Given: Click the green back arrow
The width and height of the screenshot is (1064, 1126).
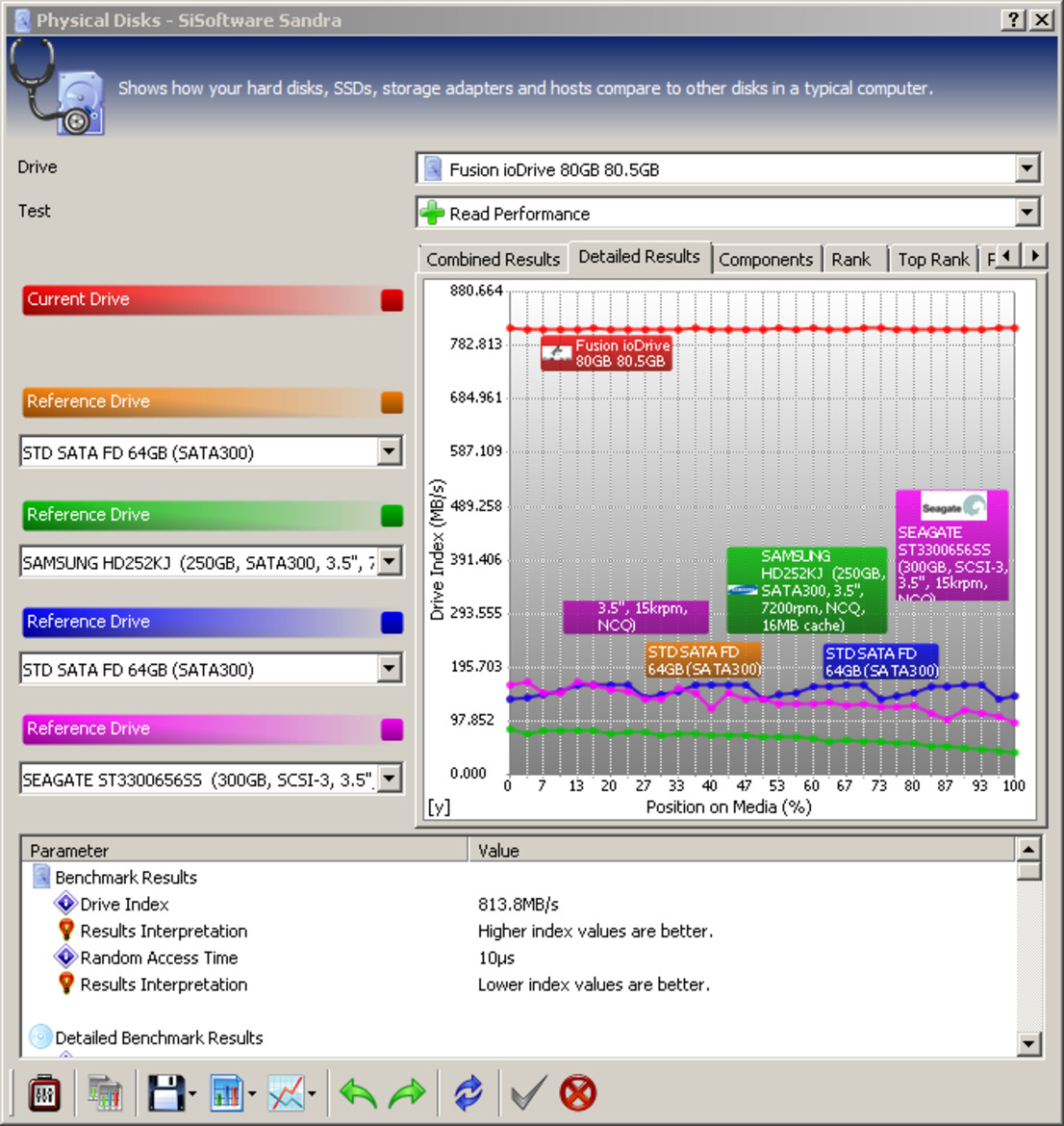Looking at the screenshot, I should click(x=358, y=1093).
